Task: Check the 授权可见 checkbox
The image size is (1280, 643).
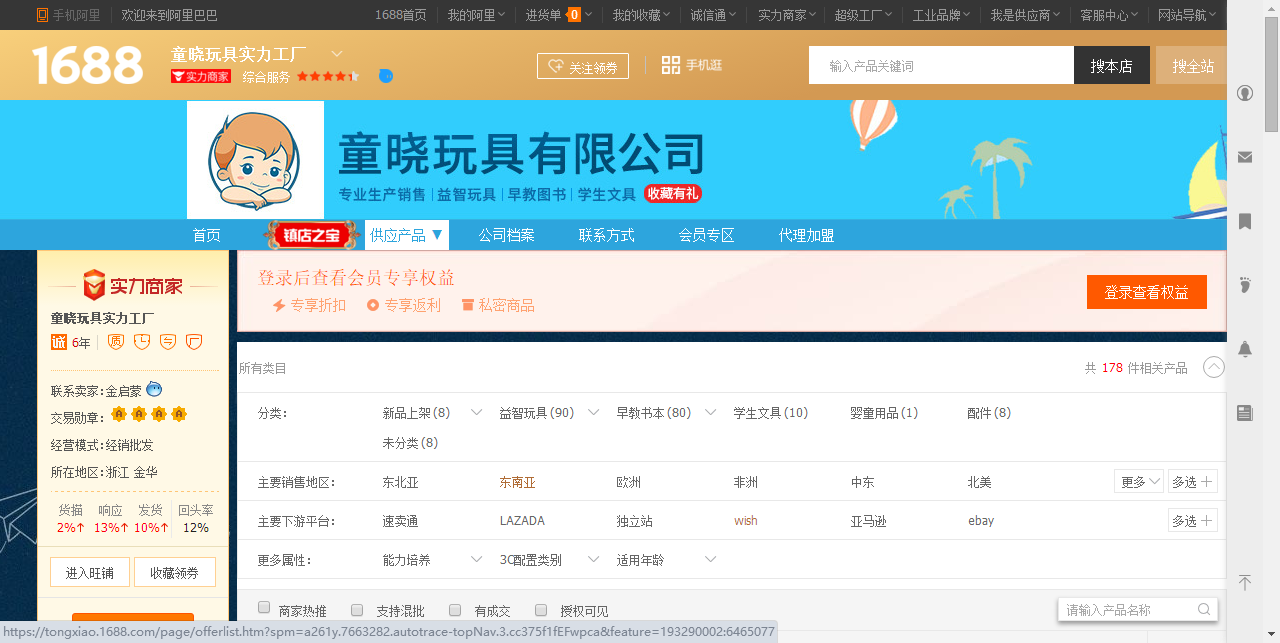Action: coord(541,609)
